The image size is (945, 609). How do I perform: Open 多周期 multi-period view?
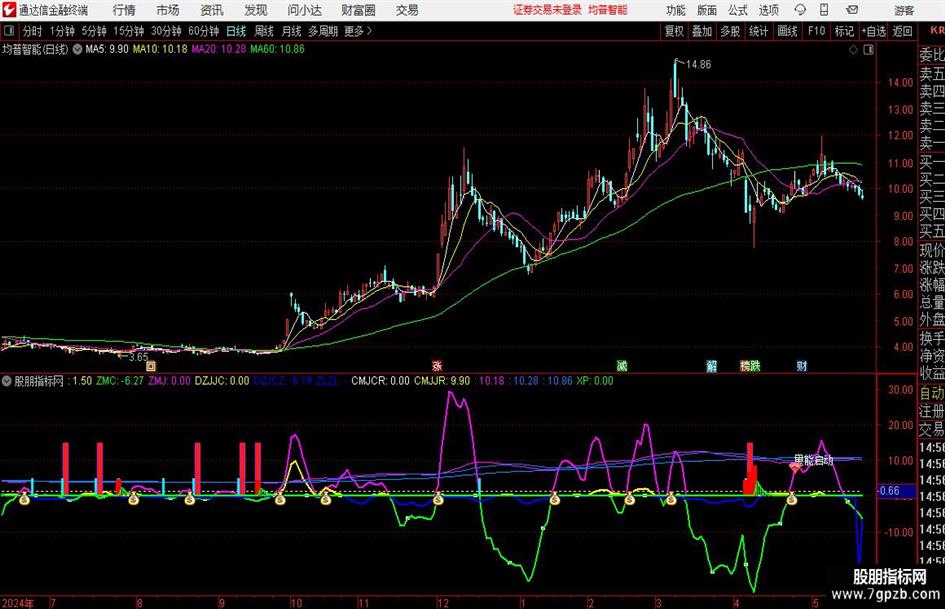pos(323,31)
